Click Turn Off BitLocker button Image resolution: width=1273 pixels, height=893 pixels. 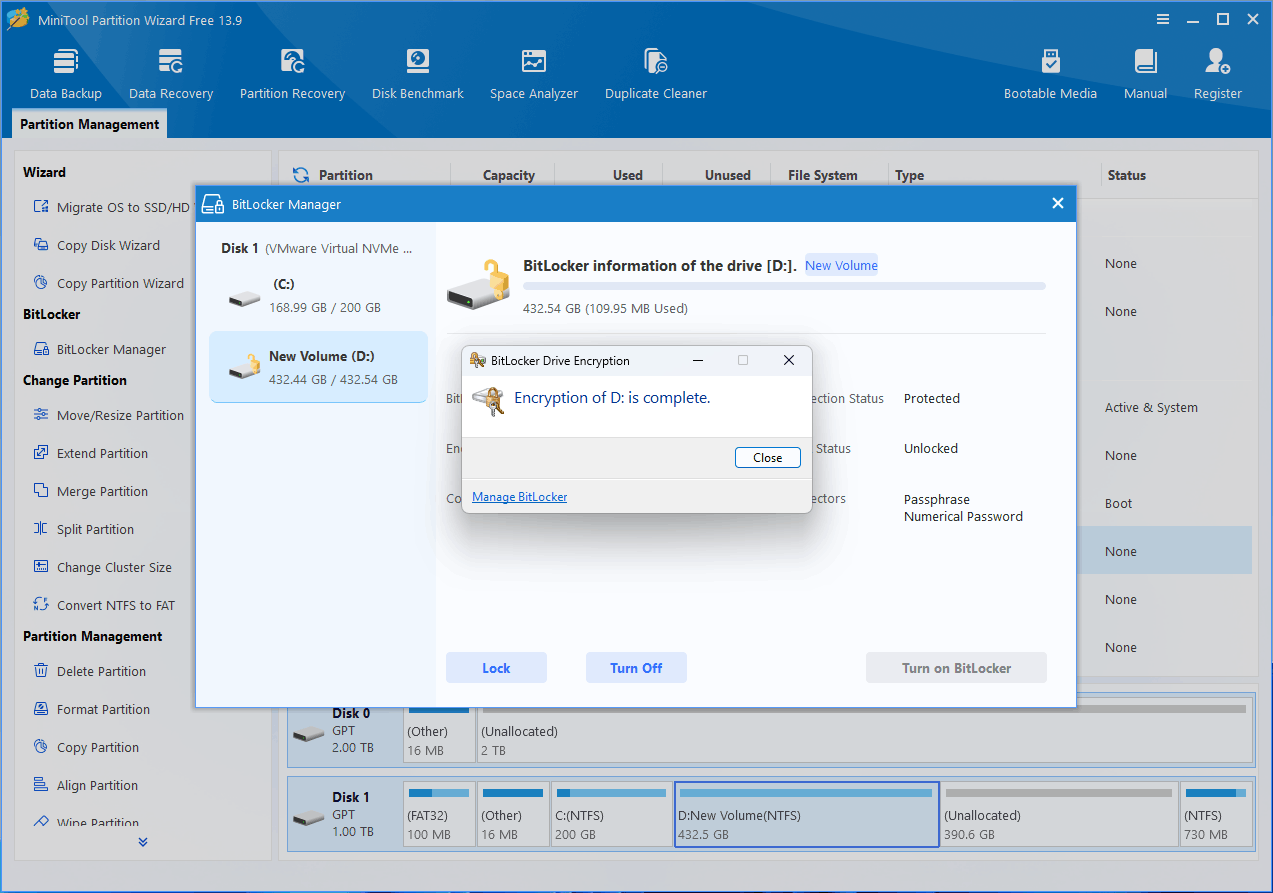click(636, 668)
